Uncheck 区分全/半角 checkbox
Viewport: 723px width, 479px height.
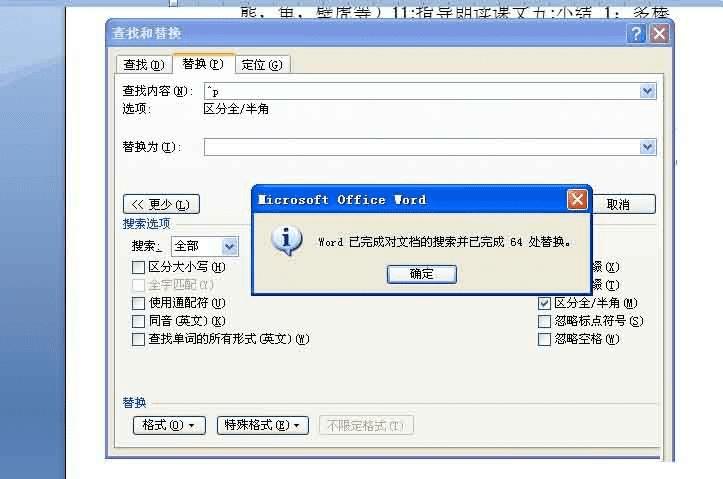point(544,303)
